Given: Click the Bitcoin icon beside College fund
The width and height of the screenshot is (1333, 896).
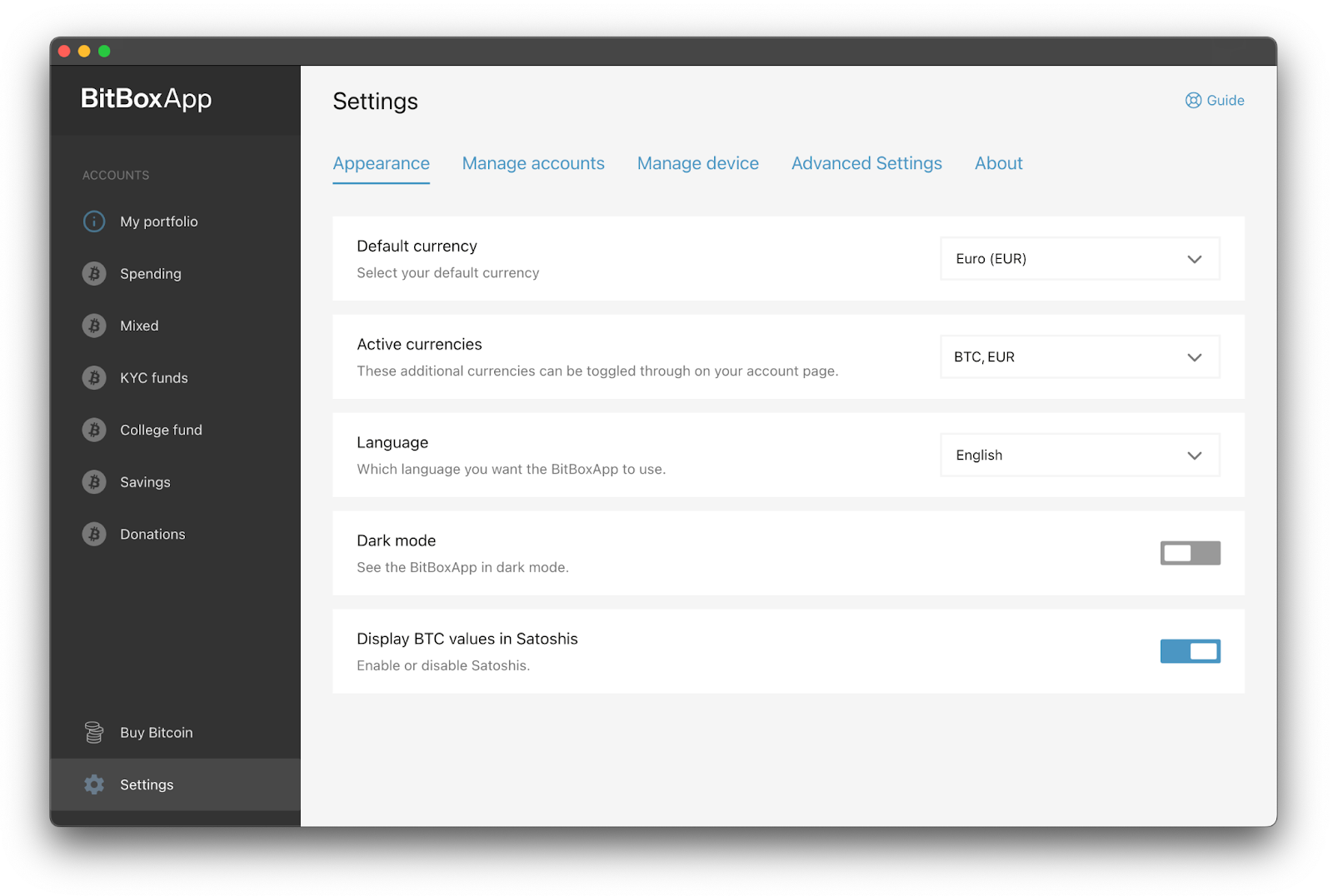Looking at the screenshot, I should [94, 430].
